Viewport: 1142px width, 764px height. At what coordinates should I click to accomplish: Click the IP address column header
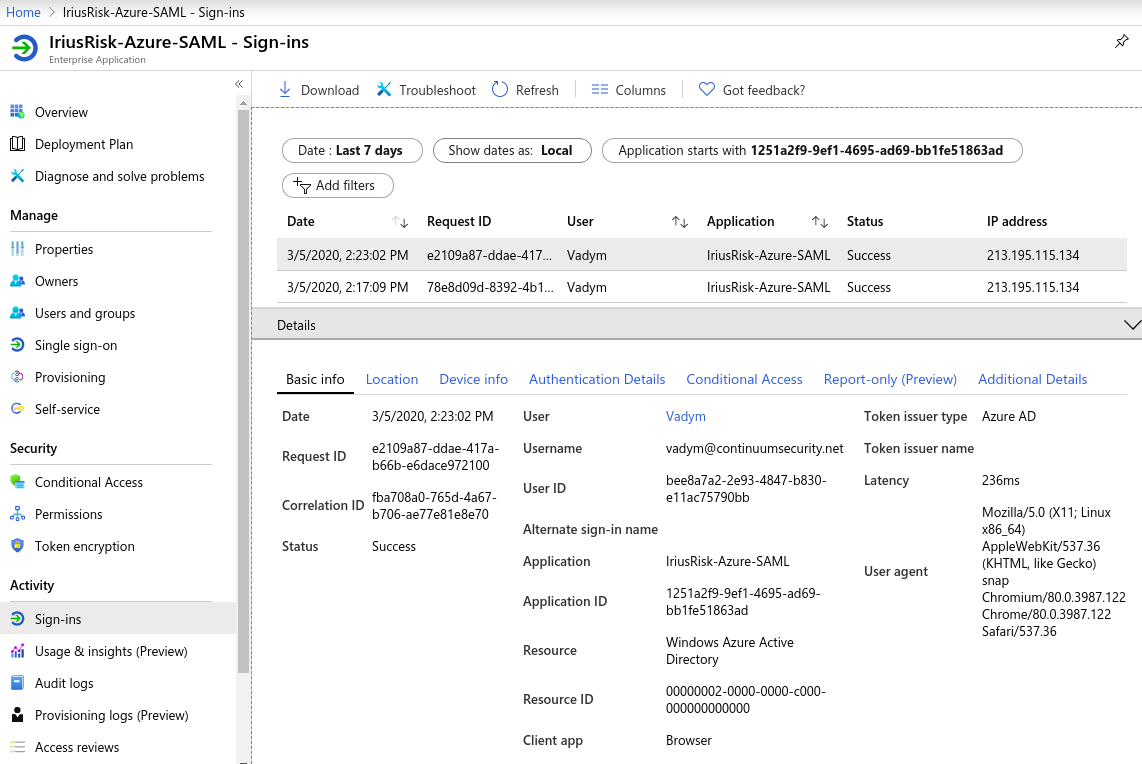[1017, 221]
